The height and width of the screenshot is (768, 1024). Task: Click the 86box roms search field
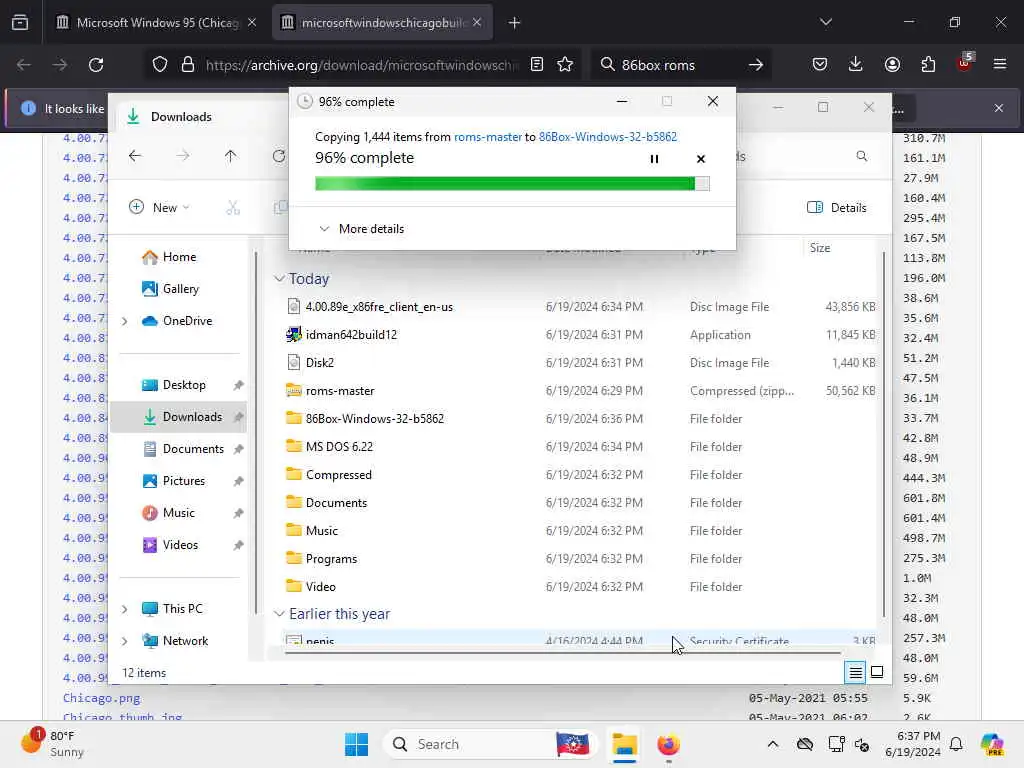click(679, 65)
